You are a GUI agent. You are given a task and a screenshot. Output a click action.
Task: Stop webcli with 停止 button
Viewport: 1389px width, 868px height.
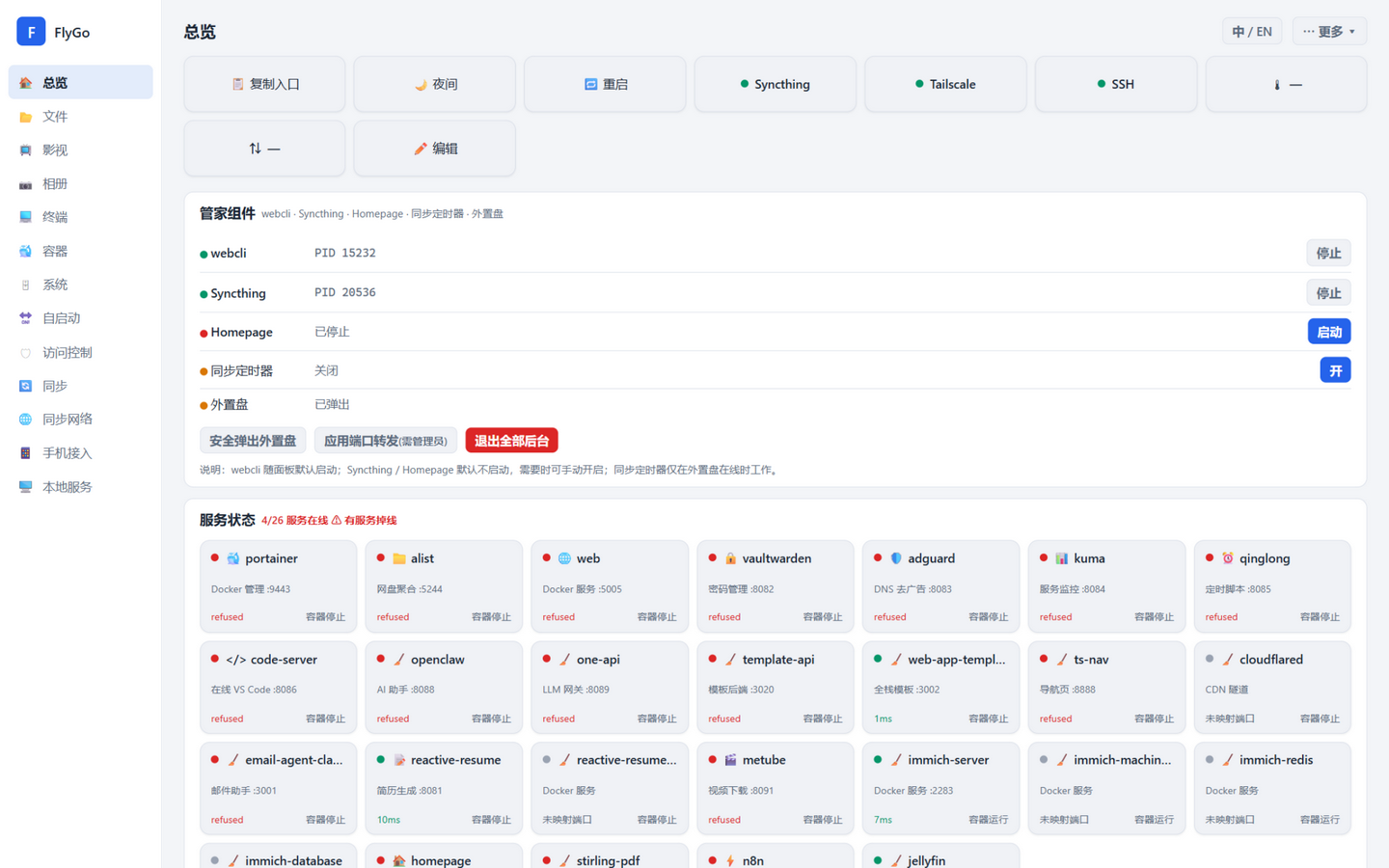coord(1328,254)
